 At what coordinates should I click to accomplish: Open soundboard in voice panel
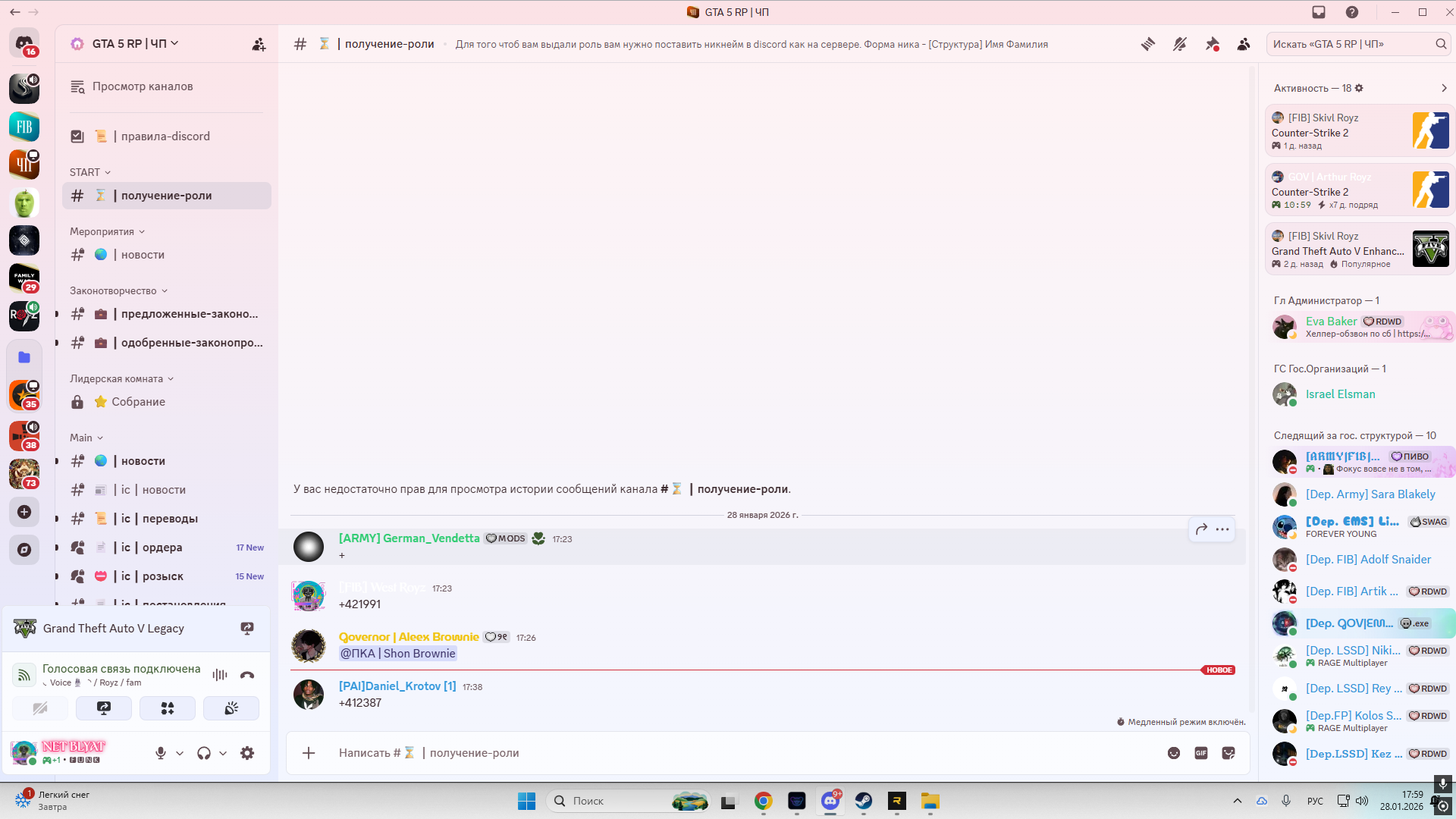pos(231,708)
